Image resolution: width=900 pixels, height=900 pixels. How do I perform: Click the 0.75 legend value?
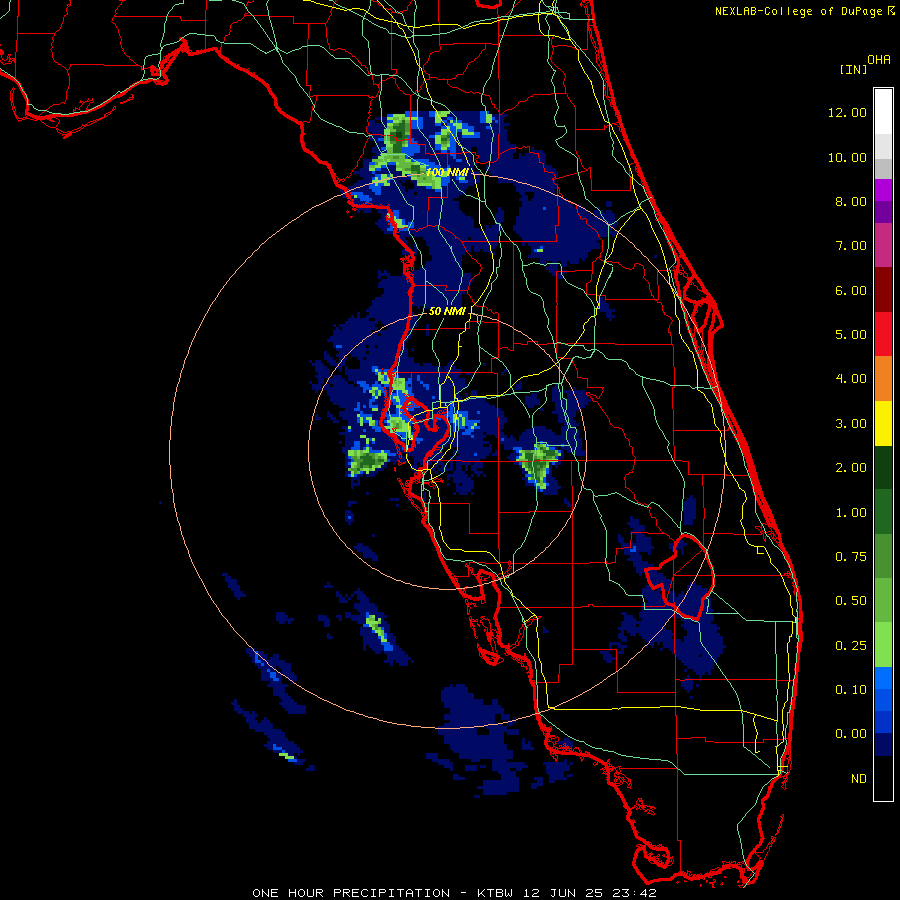tap(851, 557)
